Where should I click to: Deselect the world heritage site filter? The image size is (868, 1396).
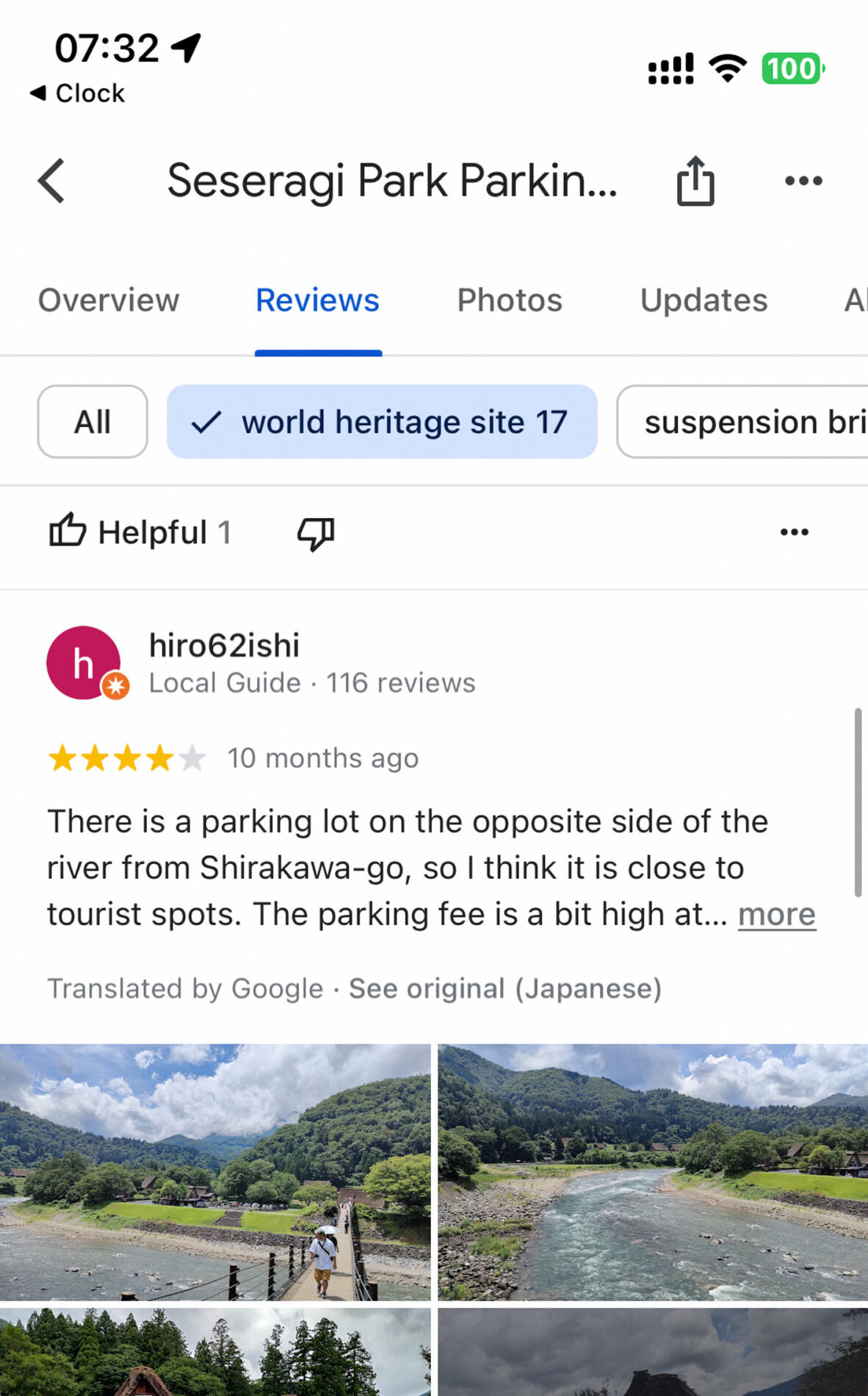pyautogui.click(x=381, y=422)
